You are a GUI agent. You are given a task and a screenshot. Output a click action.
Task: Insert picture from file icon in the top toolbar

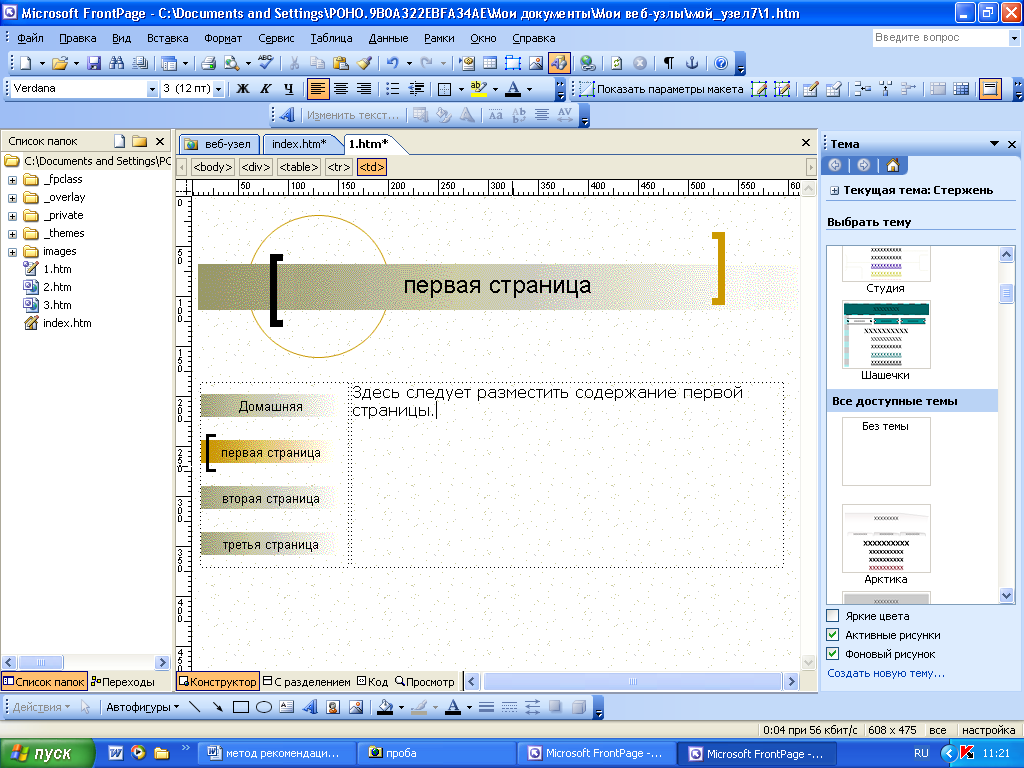(x=536, y=63)
